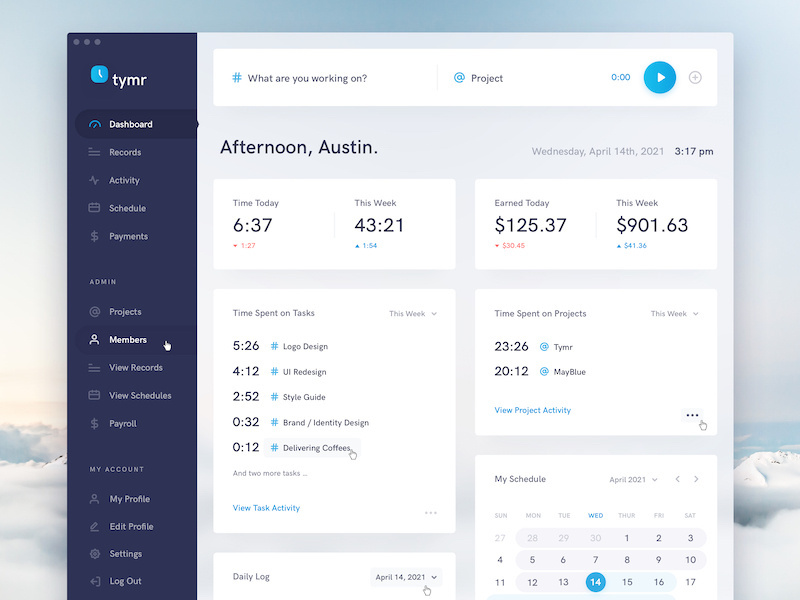
Task: Click the plus circle icon beside play
Action: click(695, 78)
